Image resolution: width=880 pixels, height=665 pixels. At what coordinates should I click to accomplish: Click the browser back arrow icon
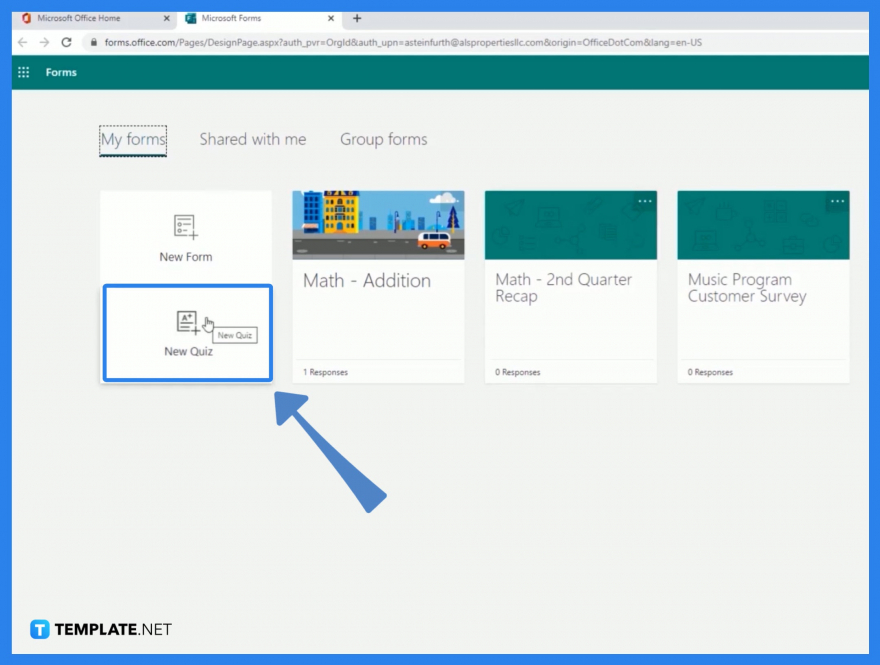coord(22,42)
